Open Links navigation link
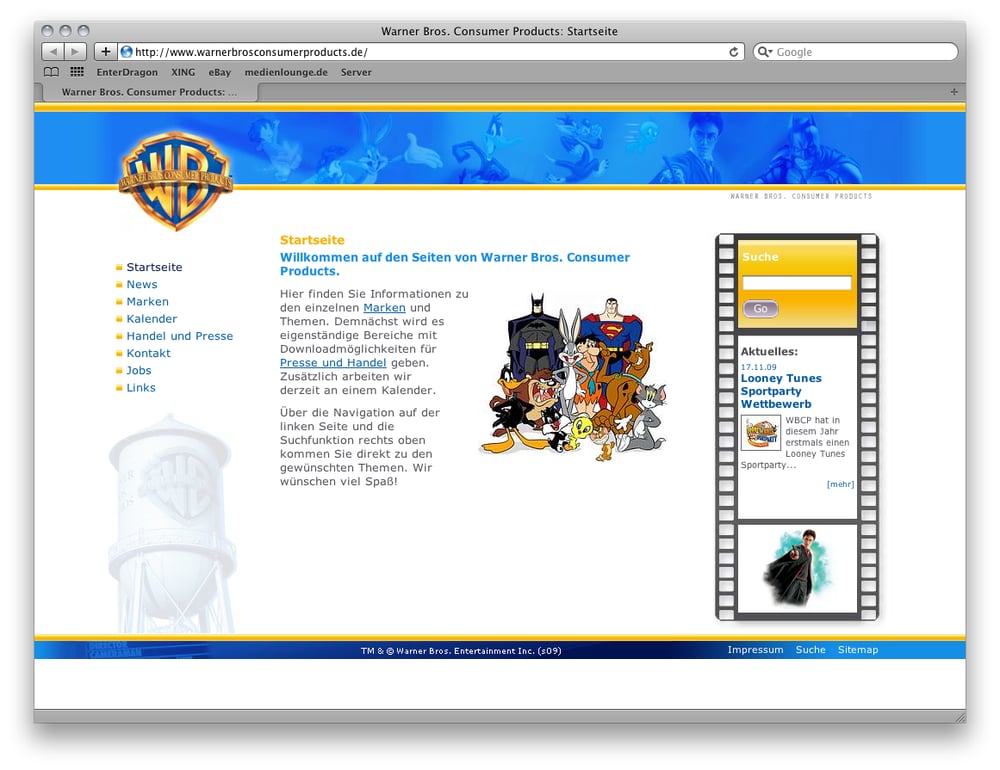 (x=141, y=388)
